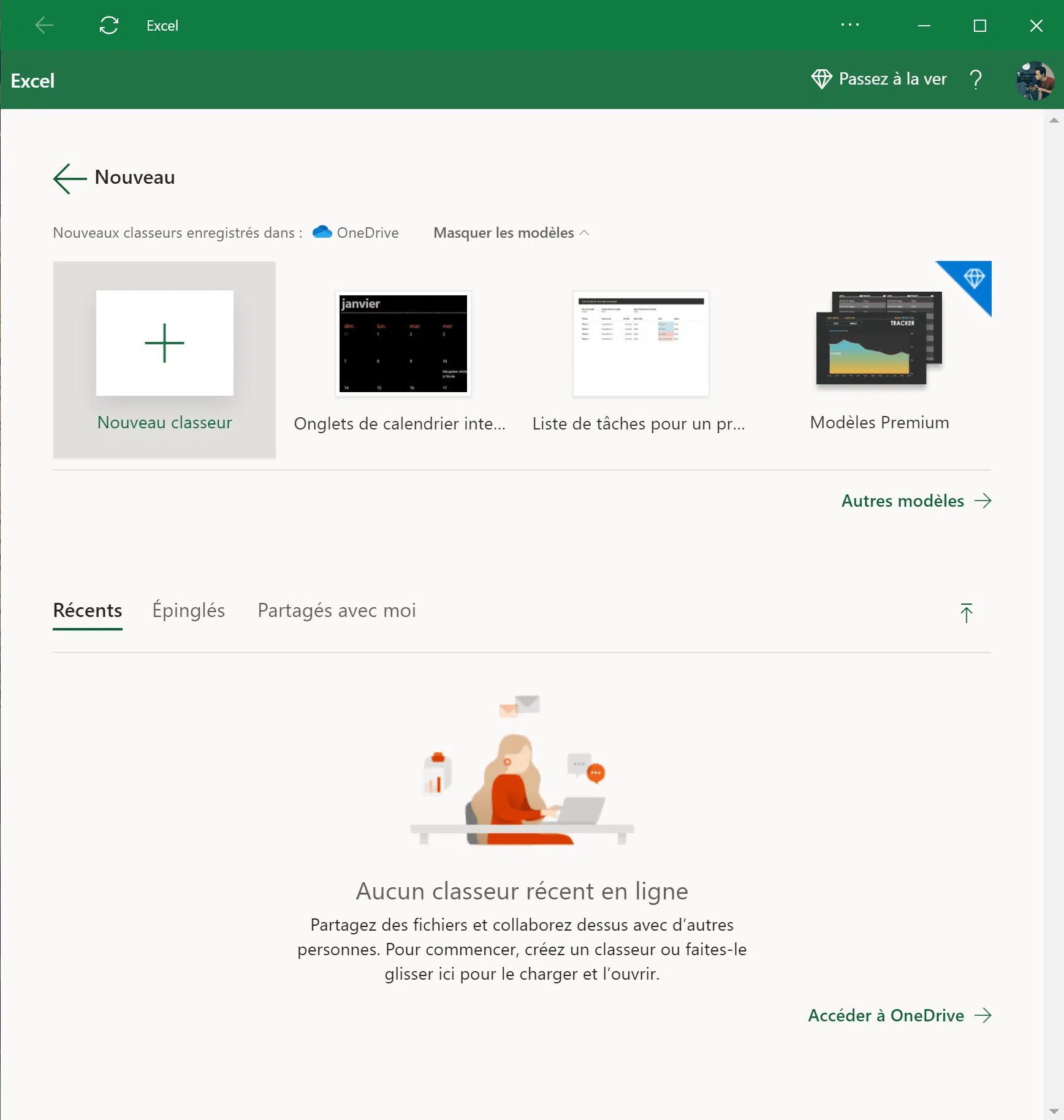
Task: Go back with the Nouveau arrow
Action: click(70, 178)
